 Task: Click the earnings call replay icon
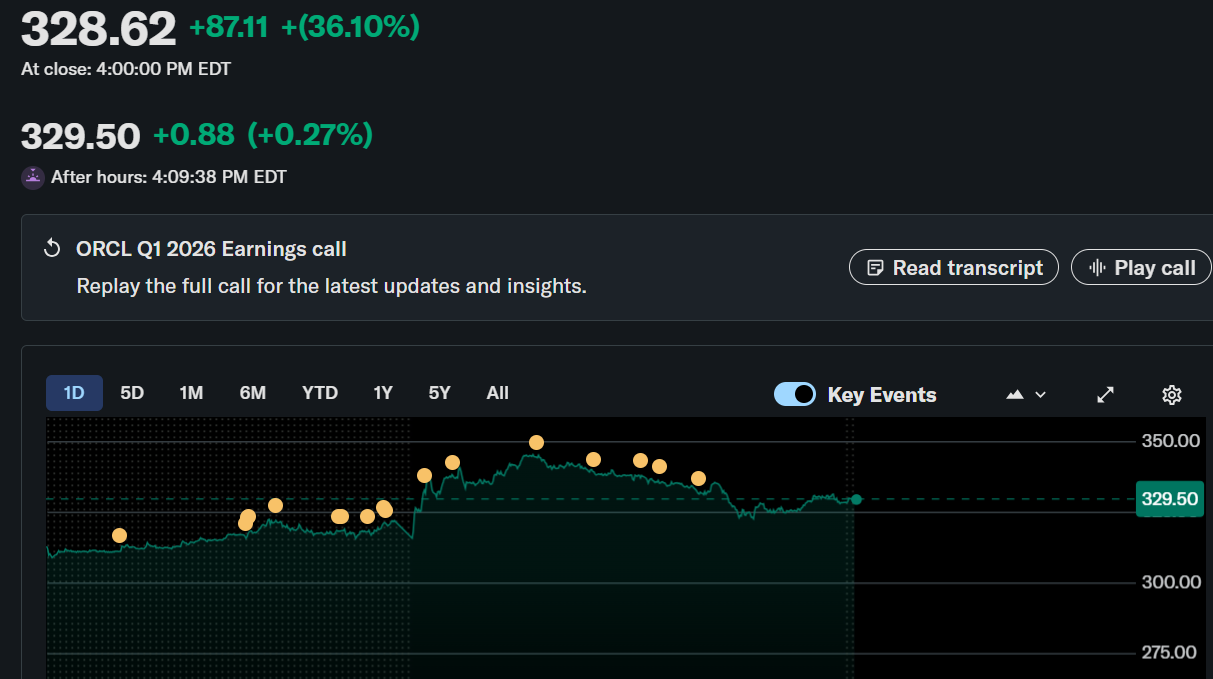(x=52, y=248)
